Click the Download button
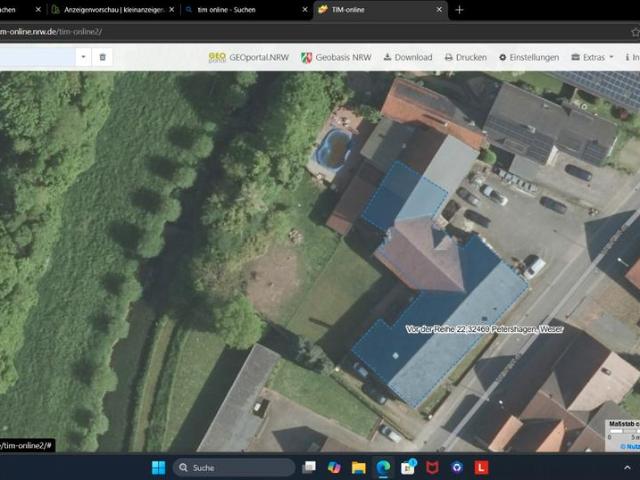Image resolution: width=640 pixels, height=480 pixels. pos(408,58)
